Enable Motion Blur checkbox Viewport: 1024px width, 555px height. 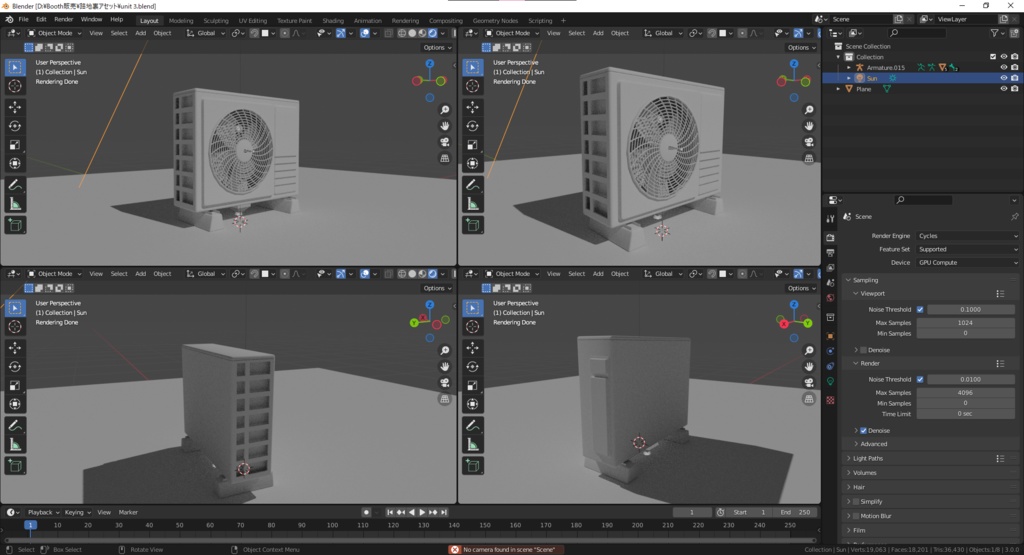click(x=856, y=516)
